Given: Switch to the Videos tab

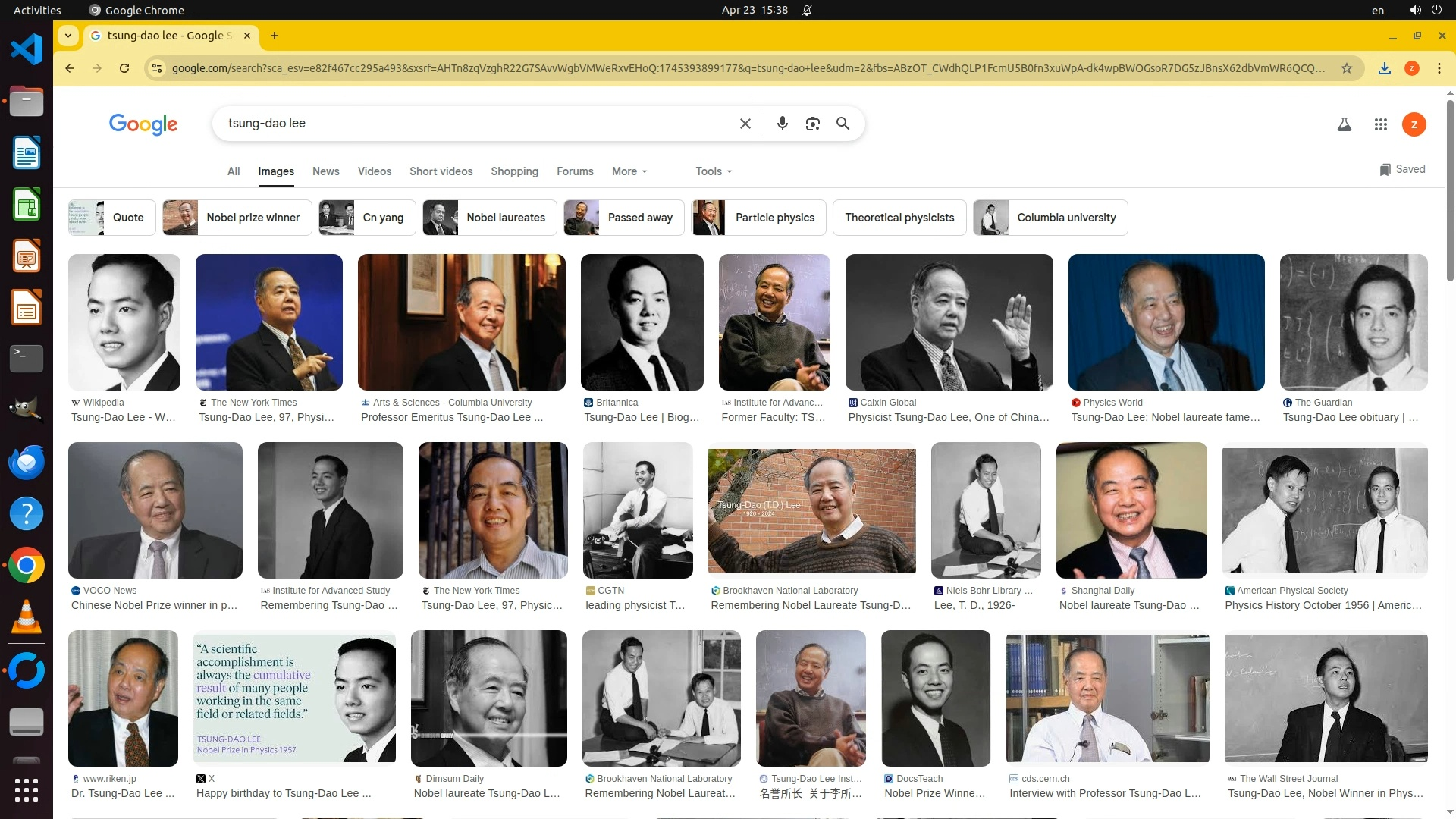Looking at the screenshot, I should coord(374,171).
